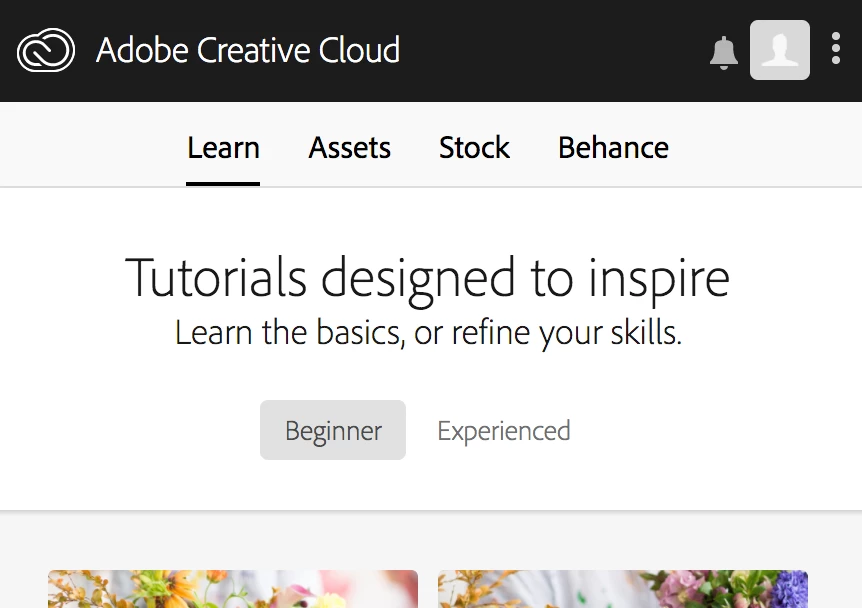Open the left flower tutorial thumbnail
The image size is (862, 608).
233,589
